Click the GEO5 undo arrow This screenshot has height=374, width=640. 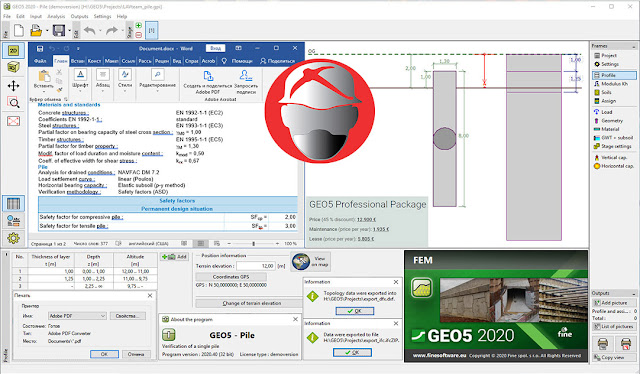89,31
